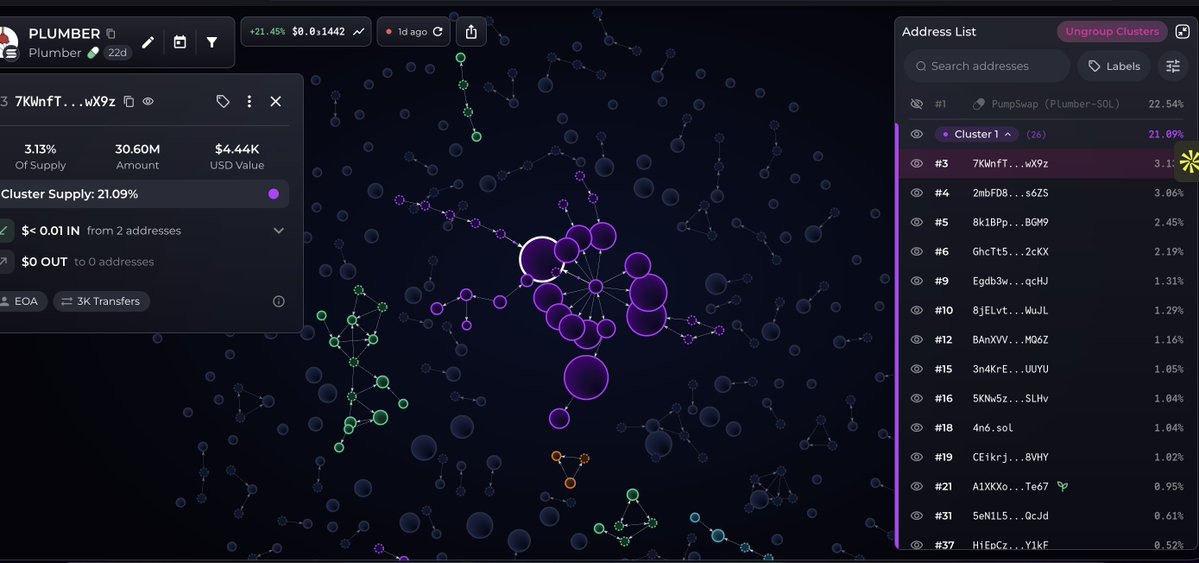Expand the IN from 2 addresses row

point(278,230)
